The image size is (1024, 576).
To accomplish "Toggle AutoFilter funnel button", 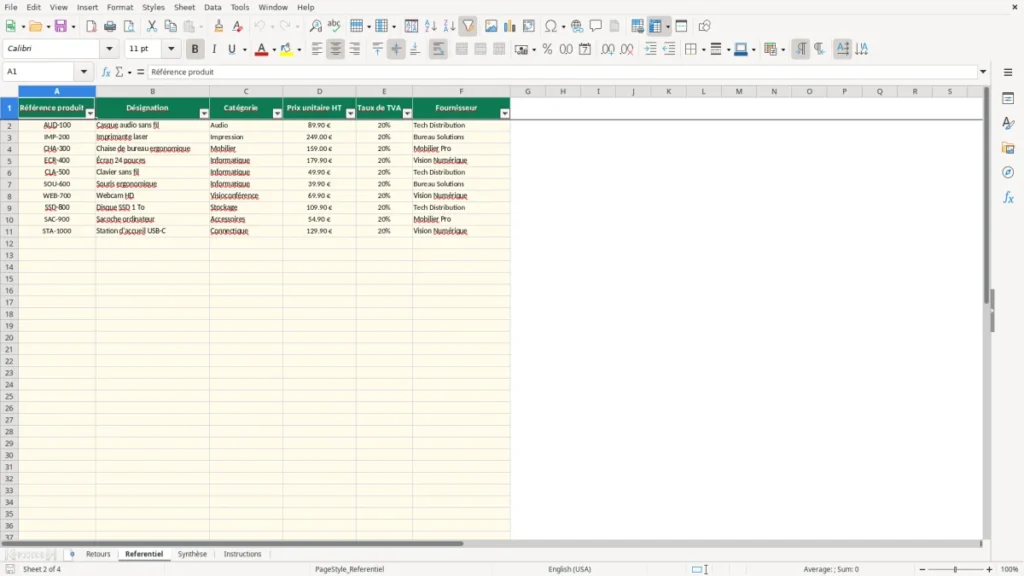I will [468, 26].
